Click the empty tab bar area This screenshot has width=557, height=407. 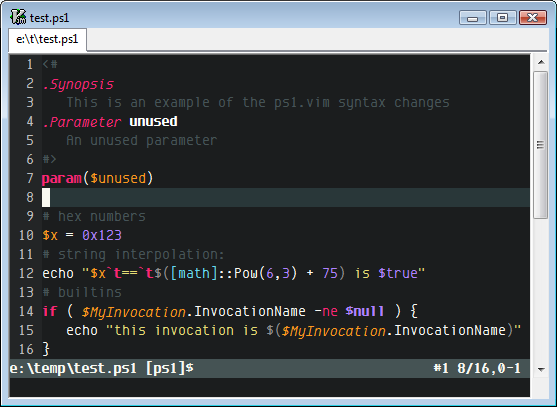pos(316,40)
